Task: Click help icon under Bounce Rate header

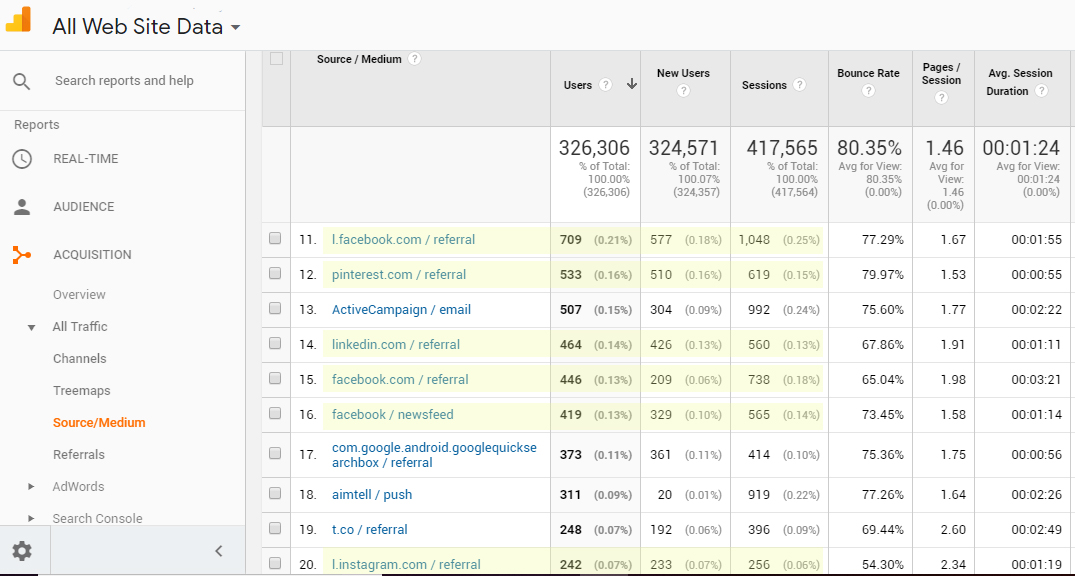Action: 869,91
